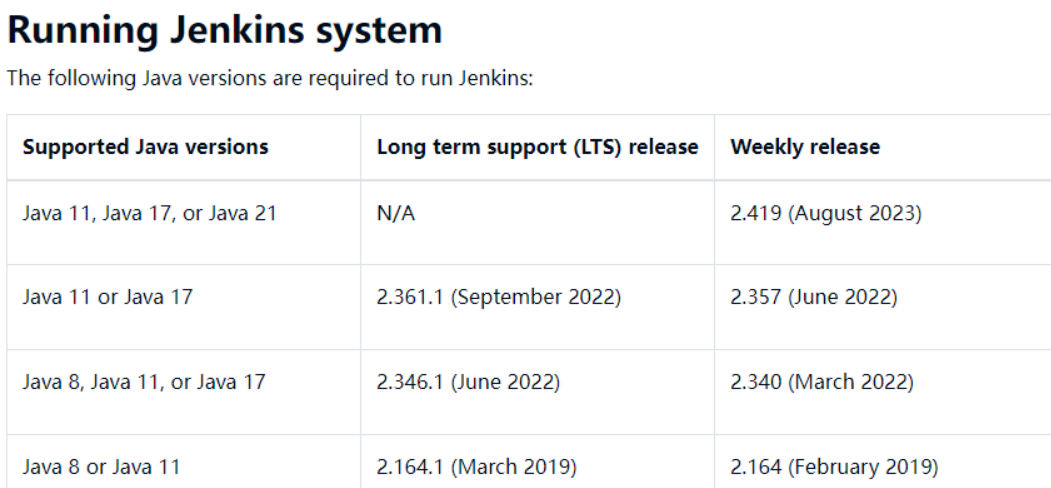The image size is (1051, 488).
Task: Click the Java versions required intro text
Action: 270,78
